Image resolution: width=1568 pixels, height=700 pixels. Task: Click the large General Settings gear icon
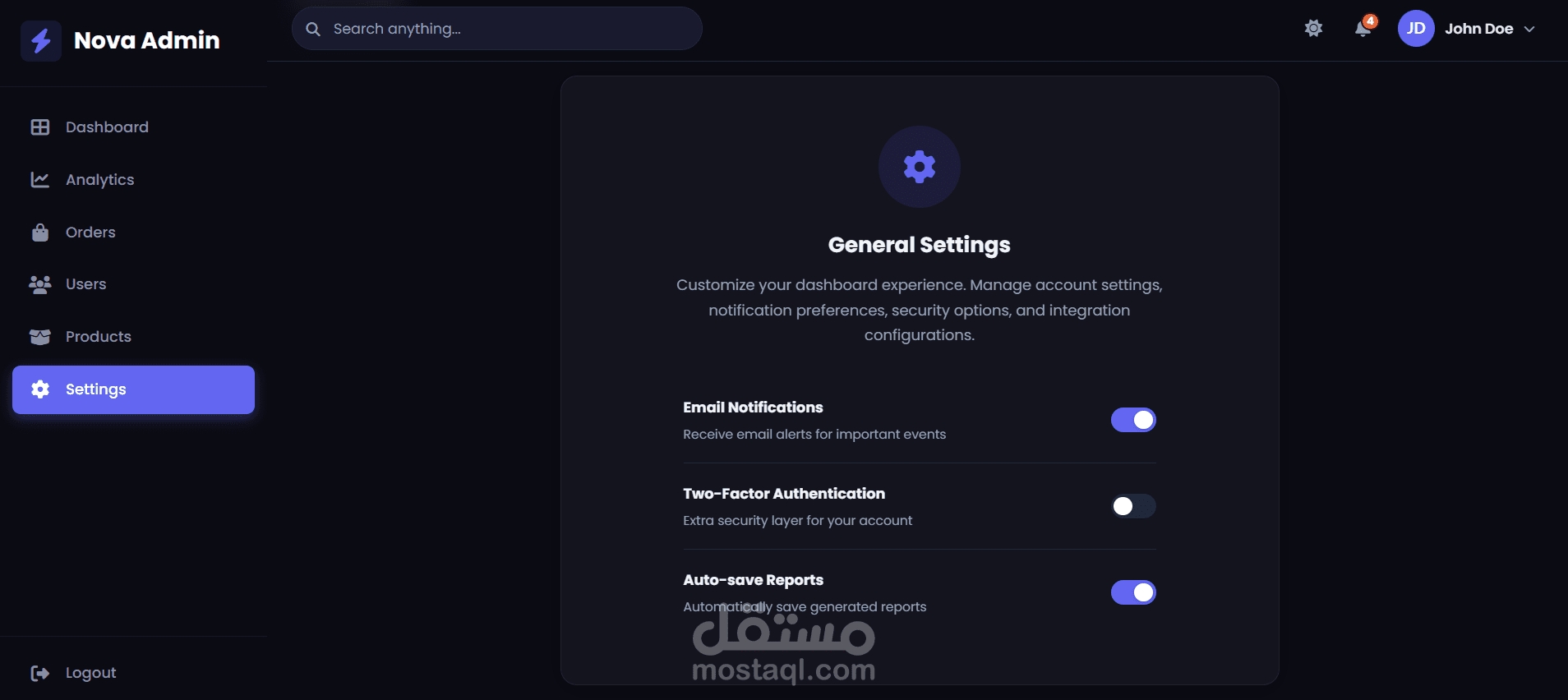tap(919, 167)
